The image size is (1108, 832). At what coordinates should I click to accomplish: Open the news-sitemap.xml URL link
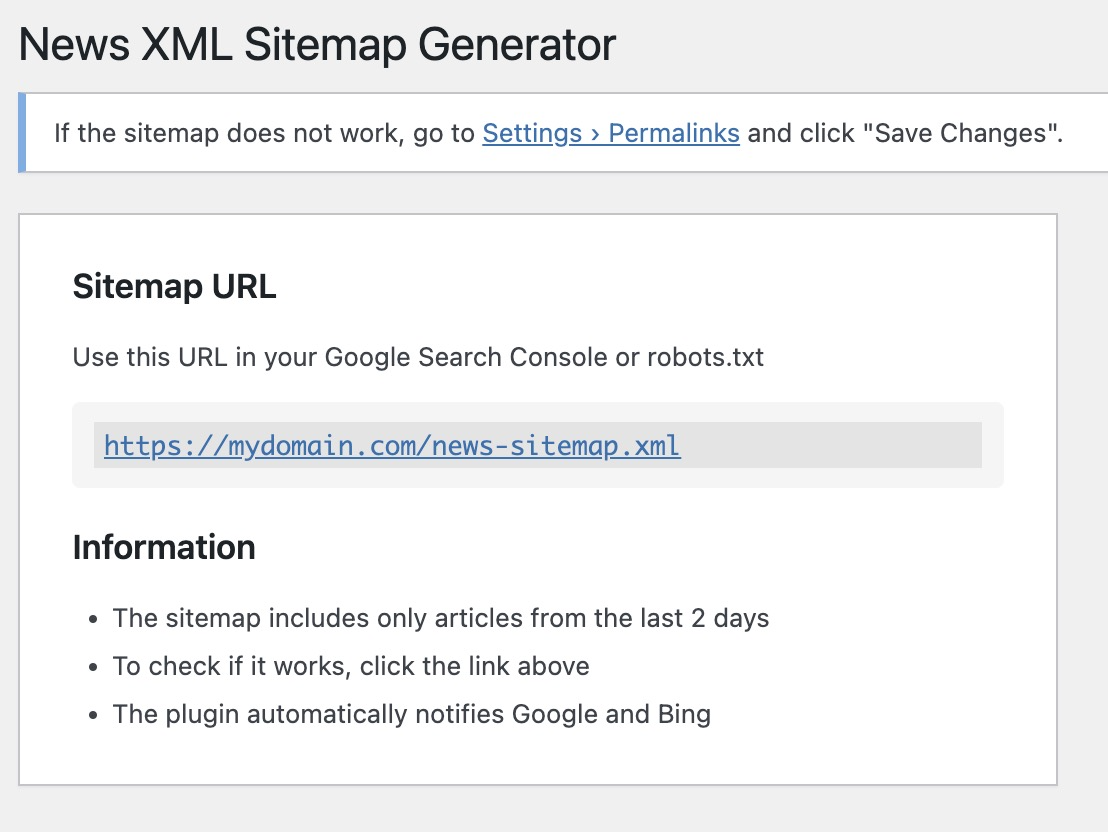[x=392, y=445]
